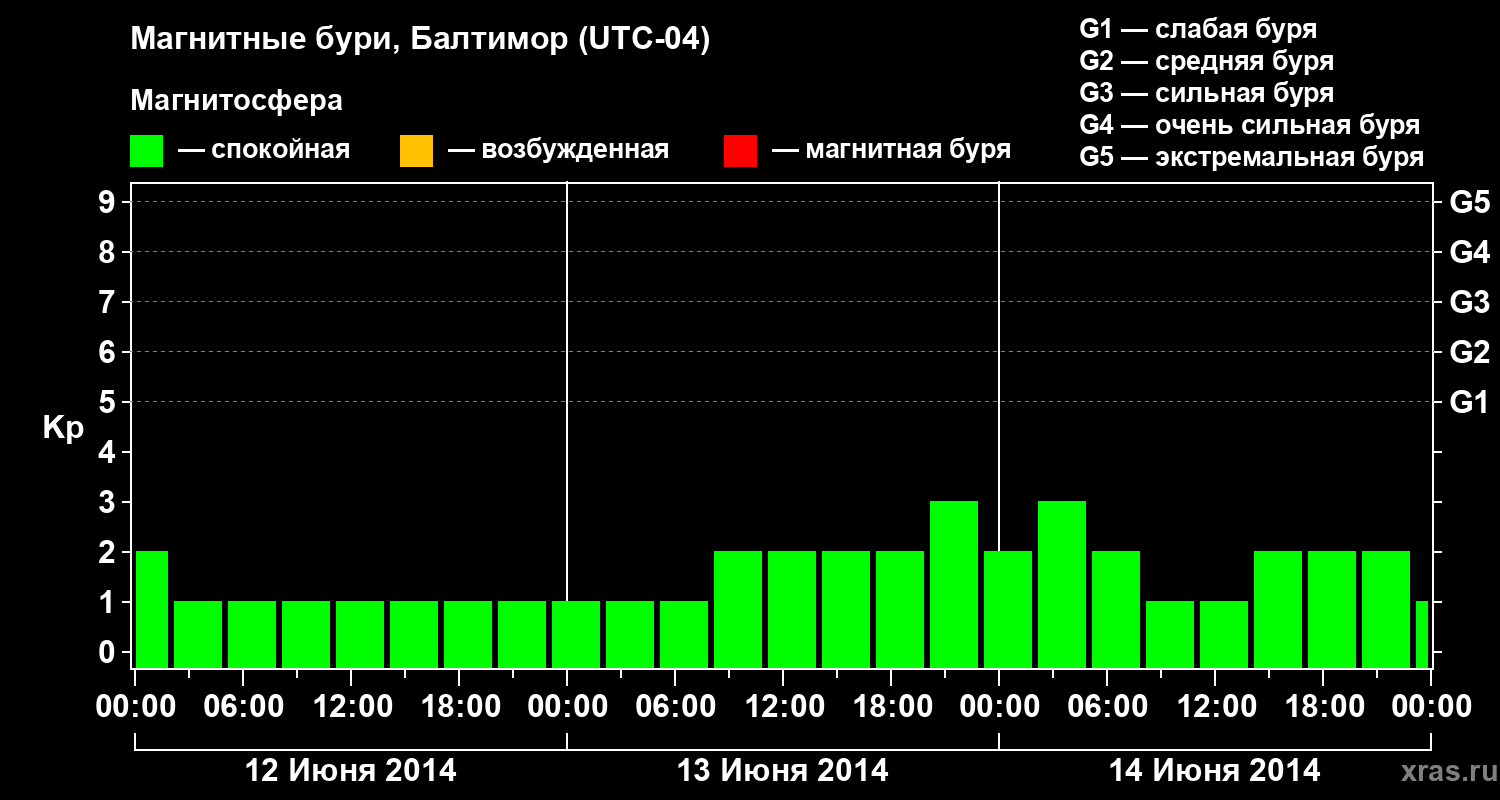Image resolution: width=1500 pixels, height=800 pixels.
Task: Click the right axis label G5
Action: click(x=1470, y=202)
